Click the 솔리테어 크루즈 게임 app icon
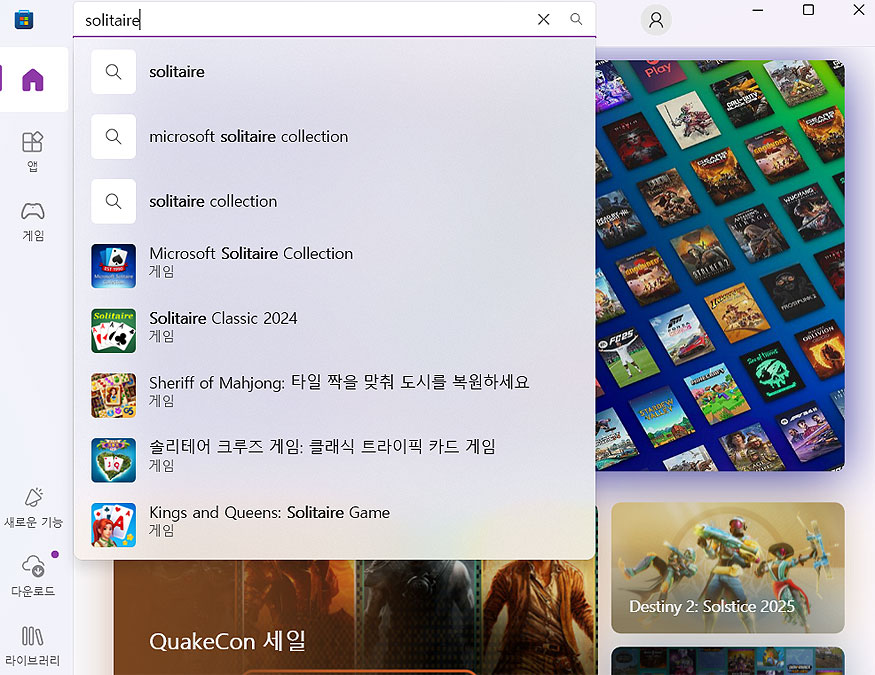 tap(113, 460)
